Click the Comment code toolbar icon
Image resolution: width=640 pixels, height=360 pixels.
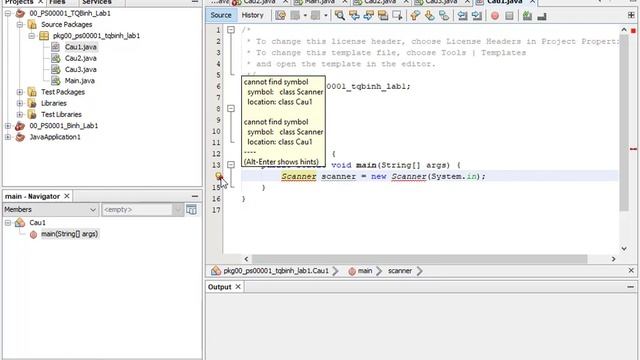point(527,16)
